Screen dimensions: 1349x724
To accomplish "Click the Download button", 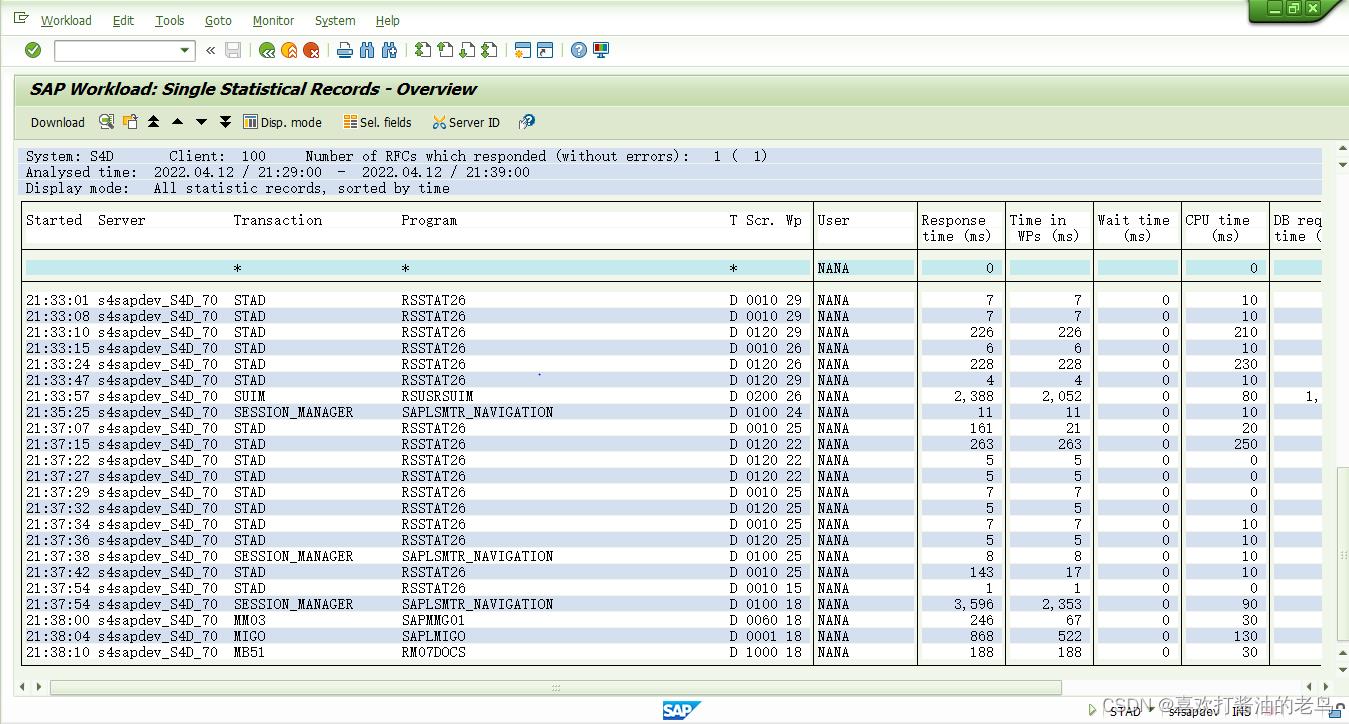I will click(58, 122).
